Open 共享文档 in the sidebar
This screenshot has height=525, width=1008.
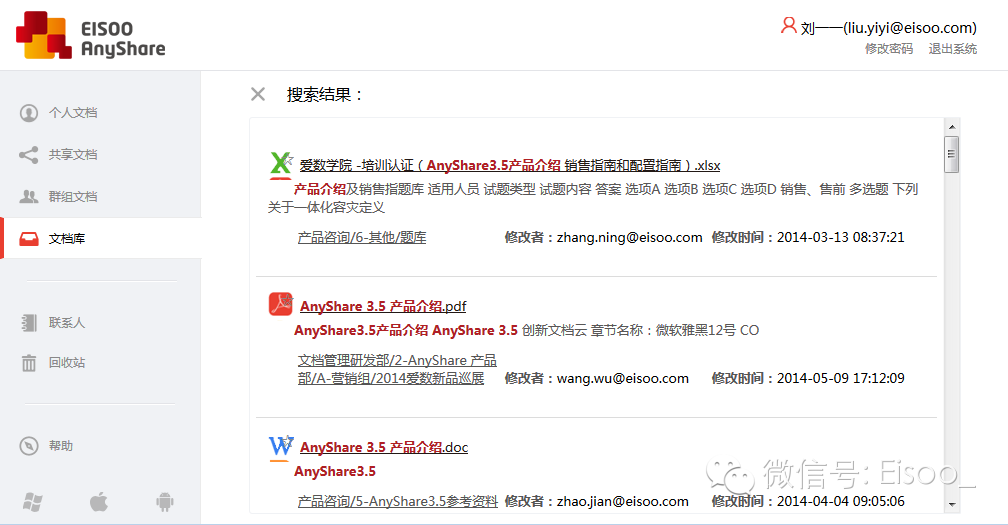[x=73, y=154]
